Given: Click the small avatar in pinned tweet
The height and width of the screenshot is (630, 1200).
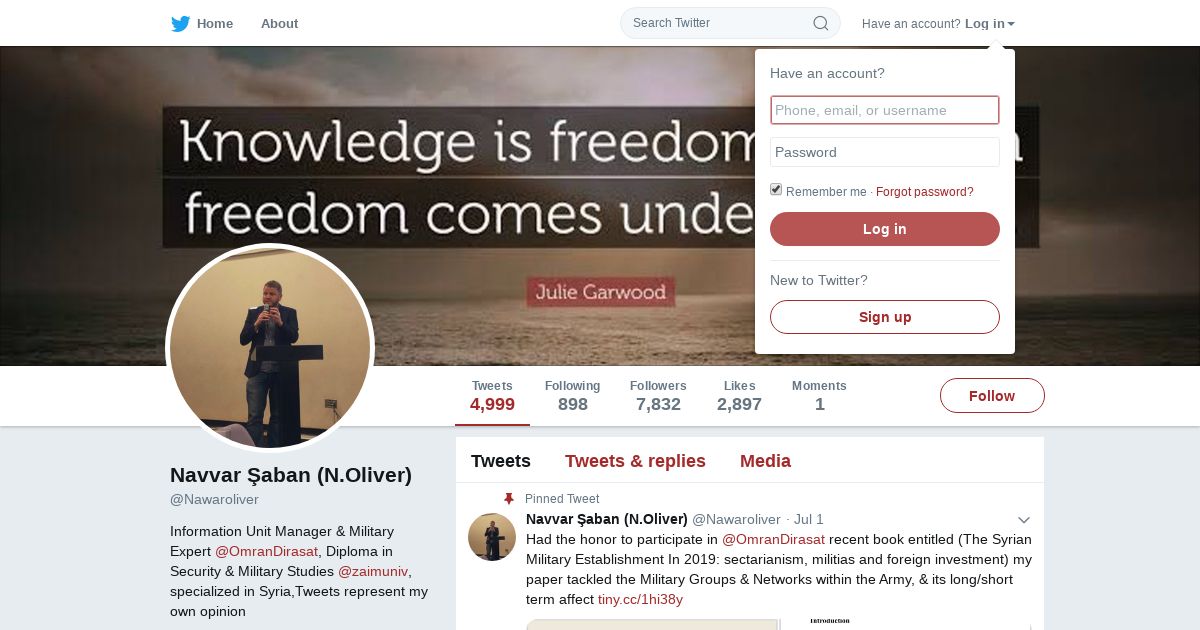Looking at the screenshot, I should coord(492,537).
